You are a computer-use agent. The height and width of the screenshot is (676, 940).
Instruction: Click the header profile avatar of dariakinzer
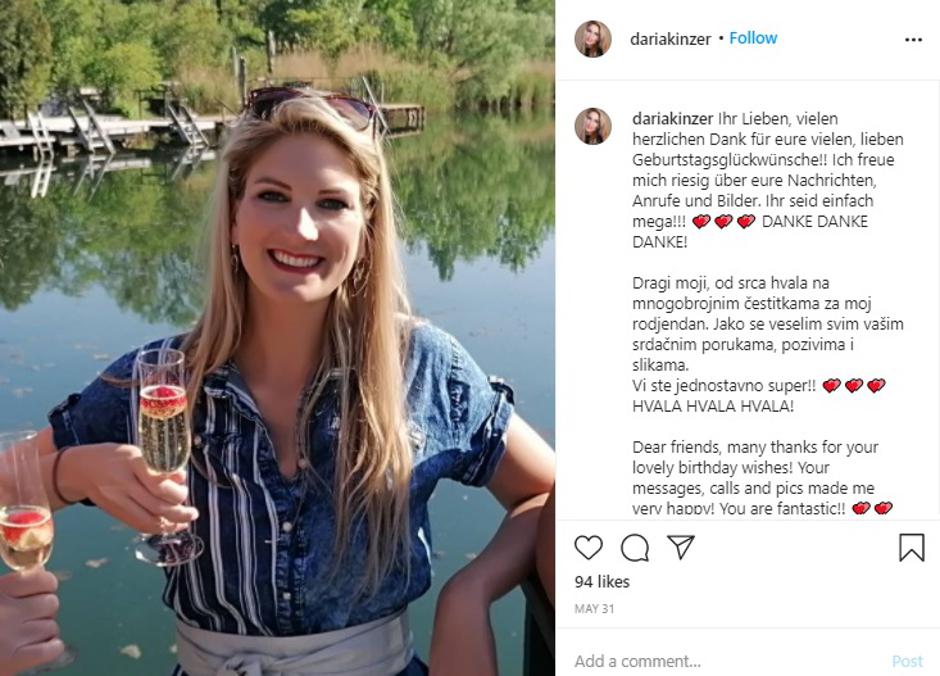(x=593, y=39)
